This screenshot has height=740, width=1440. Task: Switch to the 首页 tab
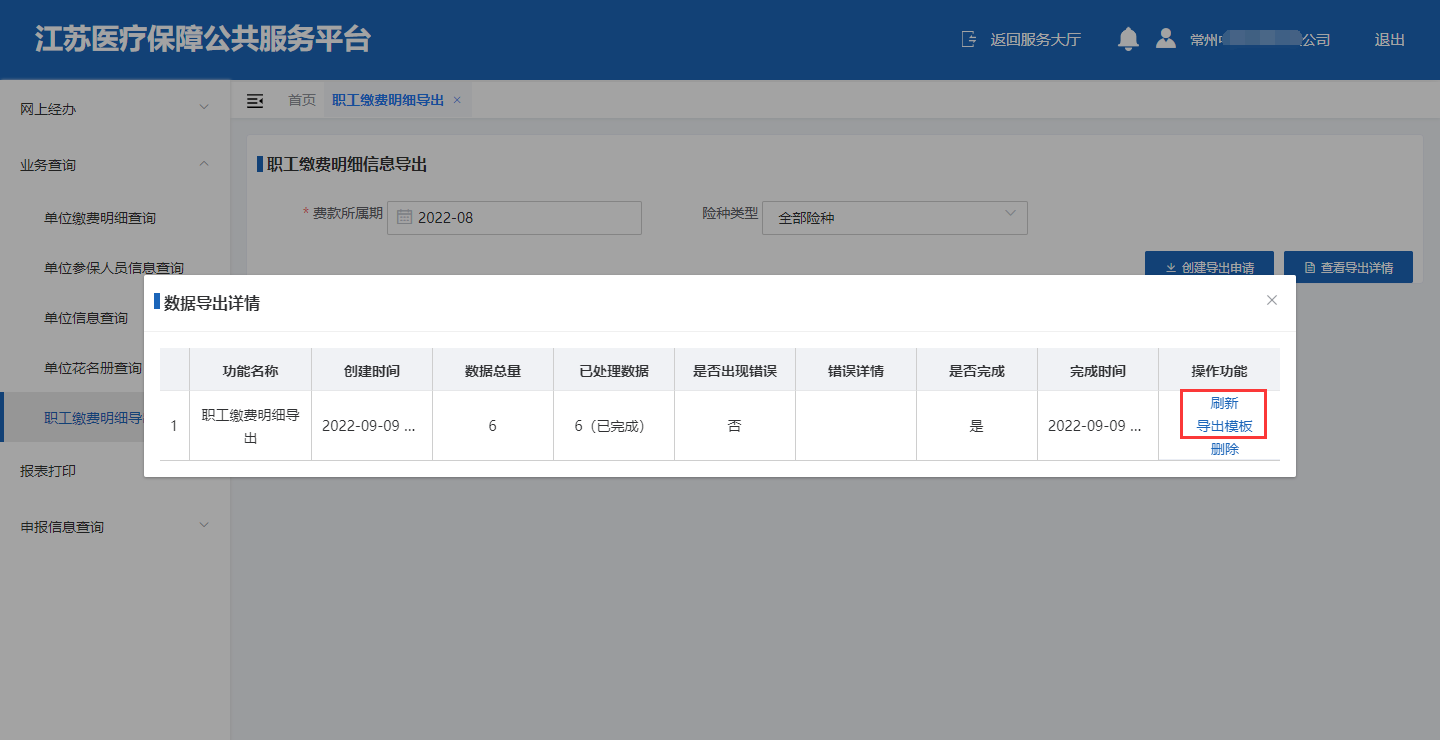click(x=301, y=100)
